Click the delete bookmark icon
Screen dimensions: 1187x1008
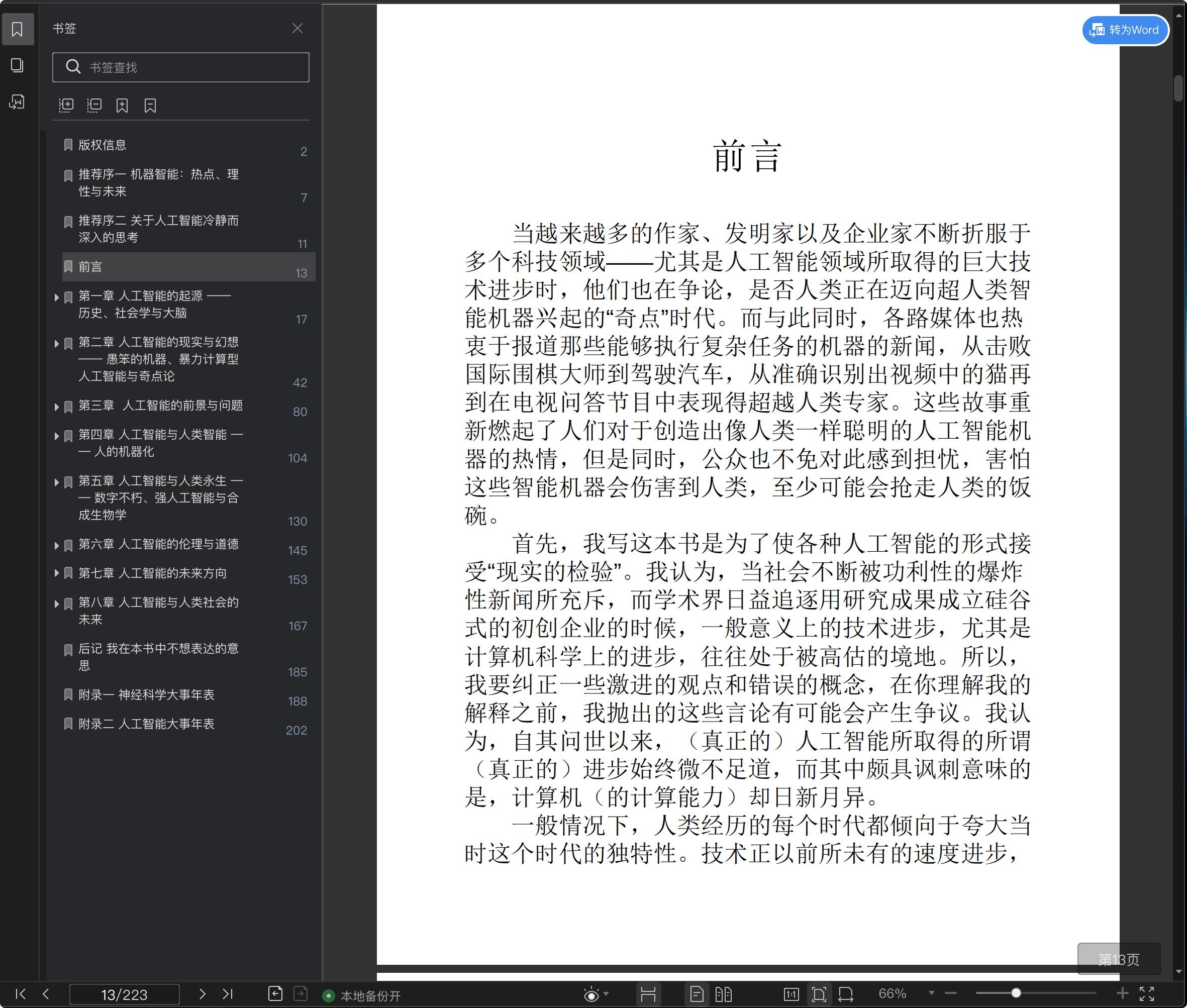click(x=150, y=105)
